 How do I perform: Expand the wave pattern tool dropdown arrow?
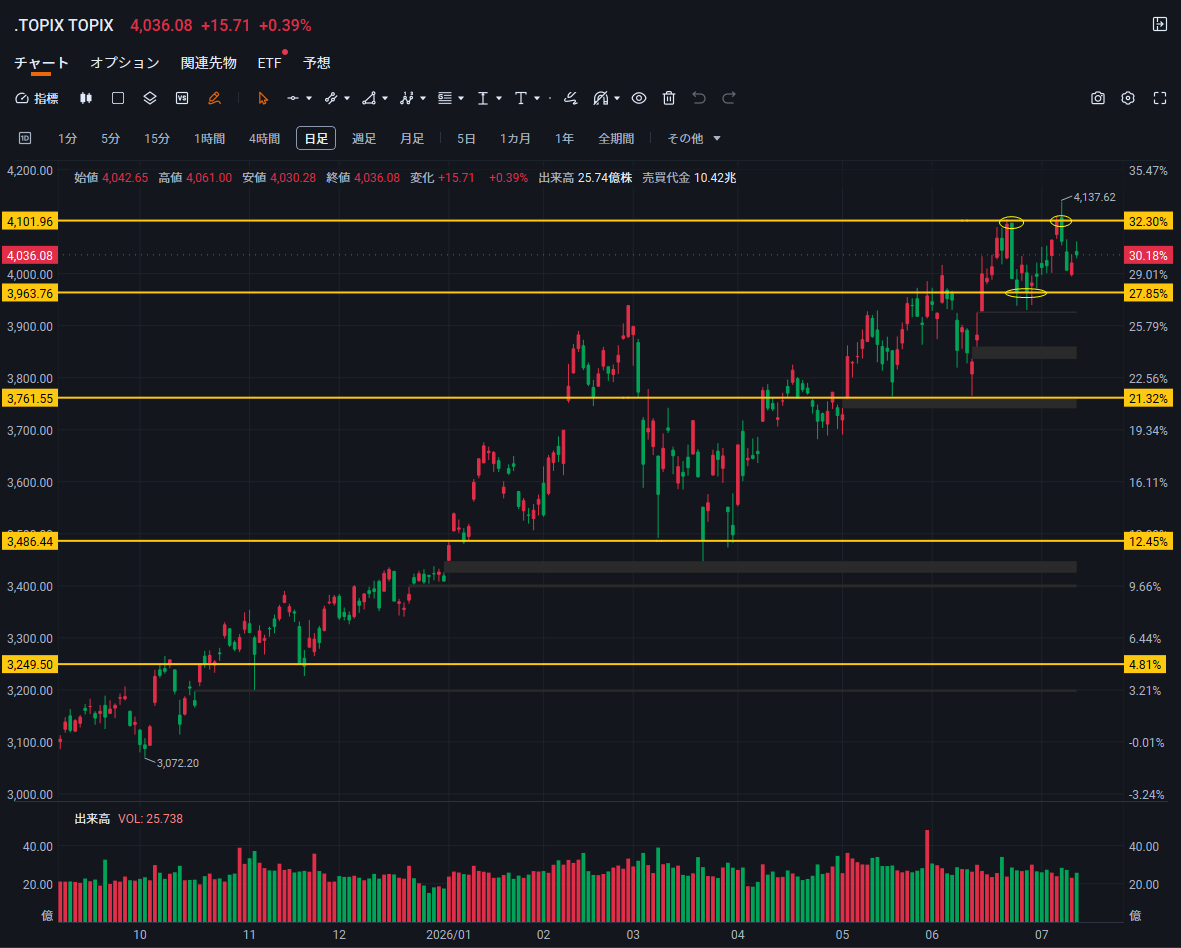423,99
